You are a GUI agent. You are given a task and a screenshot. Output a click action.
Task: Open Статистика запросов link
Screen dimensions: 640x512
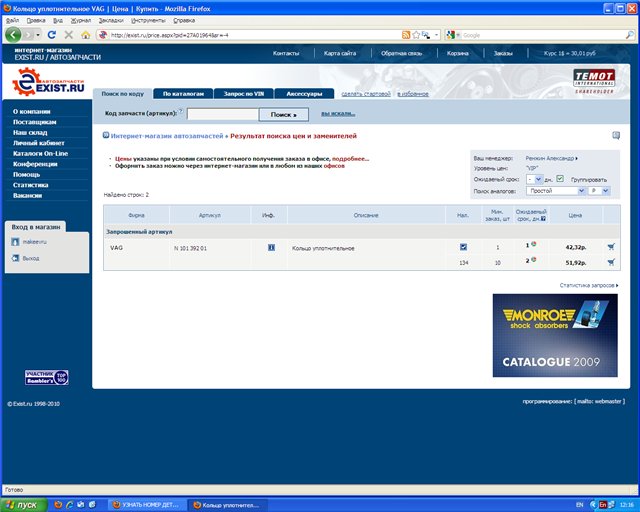tap(589, 285)
